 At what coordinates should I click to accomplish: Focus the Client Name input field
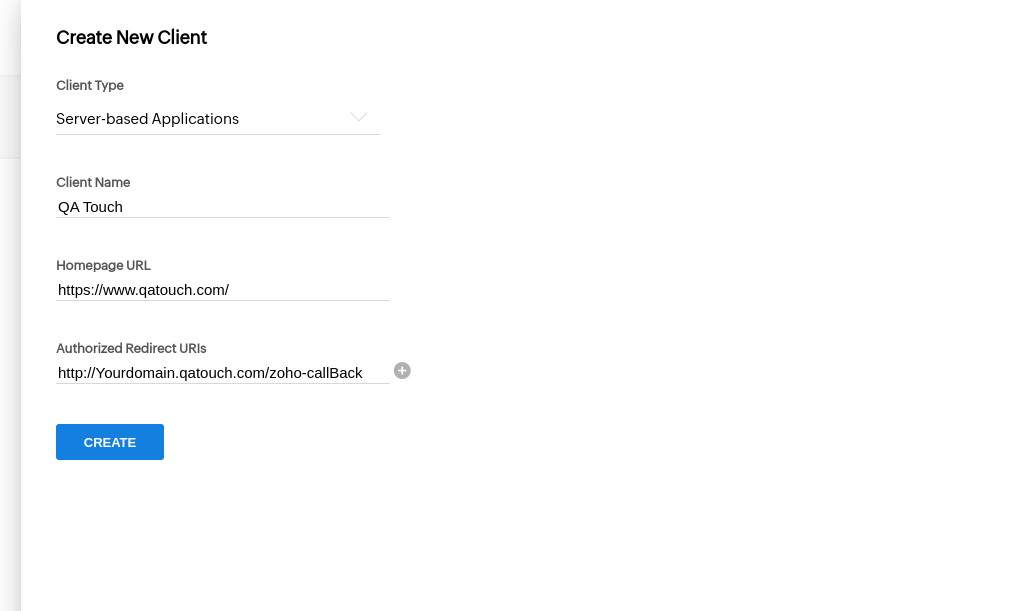[x=250, y=207]
